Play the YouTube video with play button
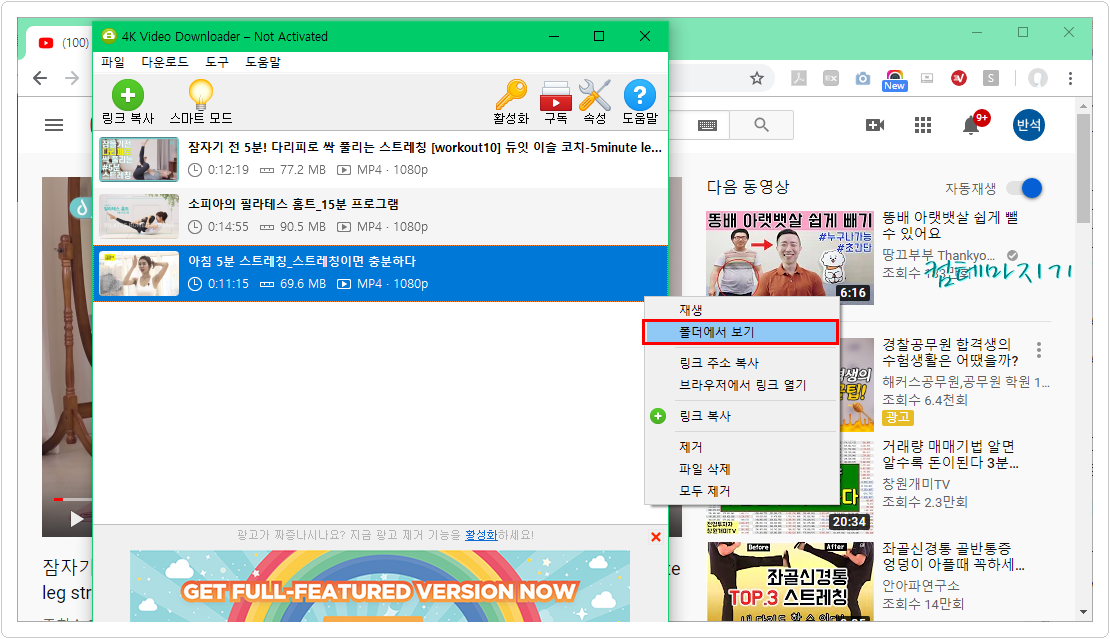The width and height of the screenshot is (1110, 639). (76, 519)
